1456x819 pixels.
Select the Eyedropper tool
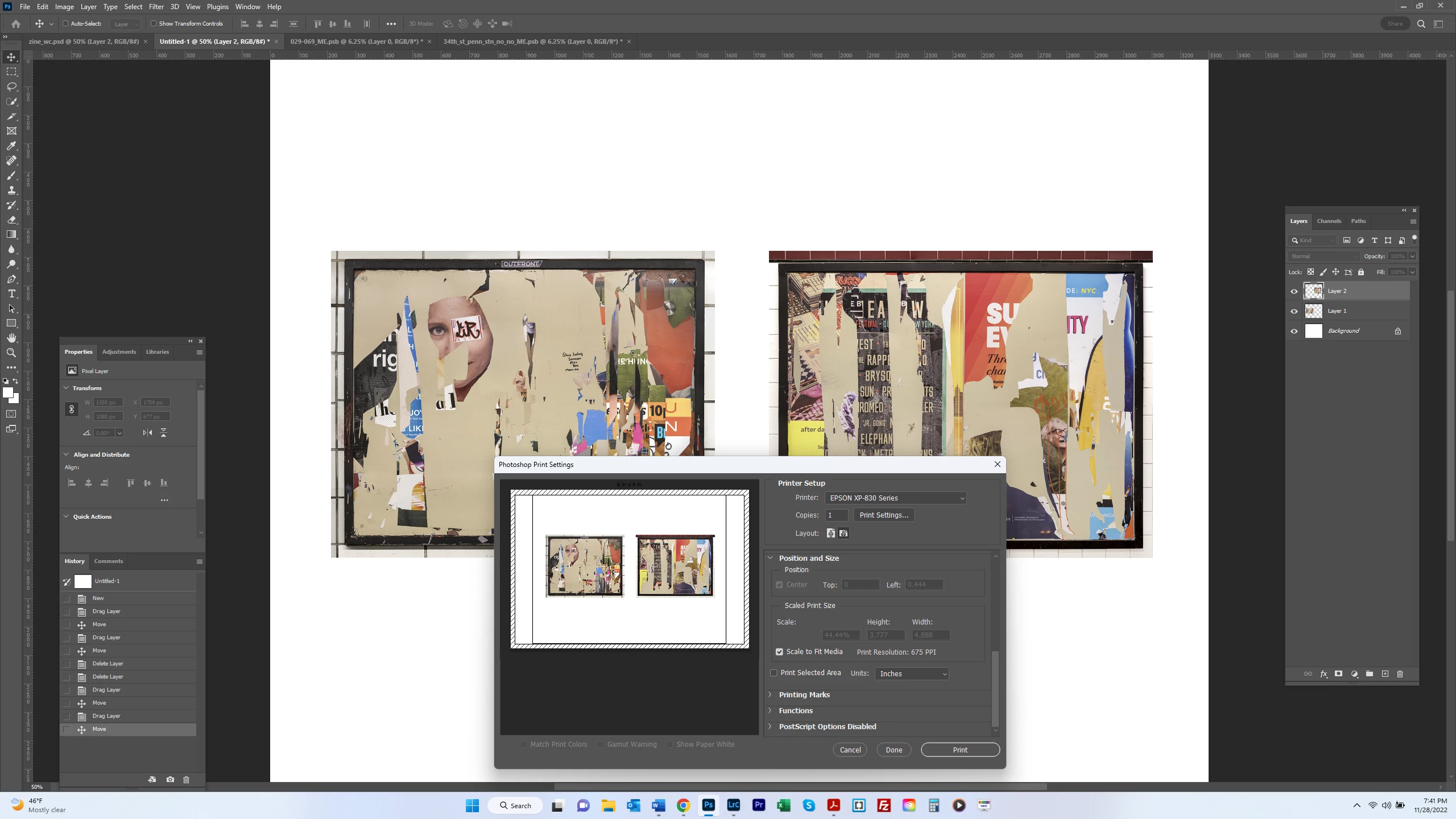tap(11, 146)
